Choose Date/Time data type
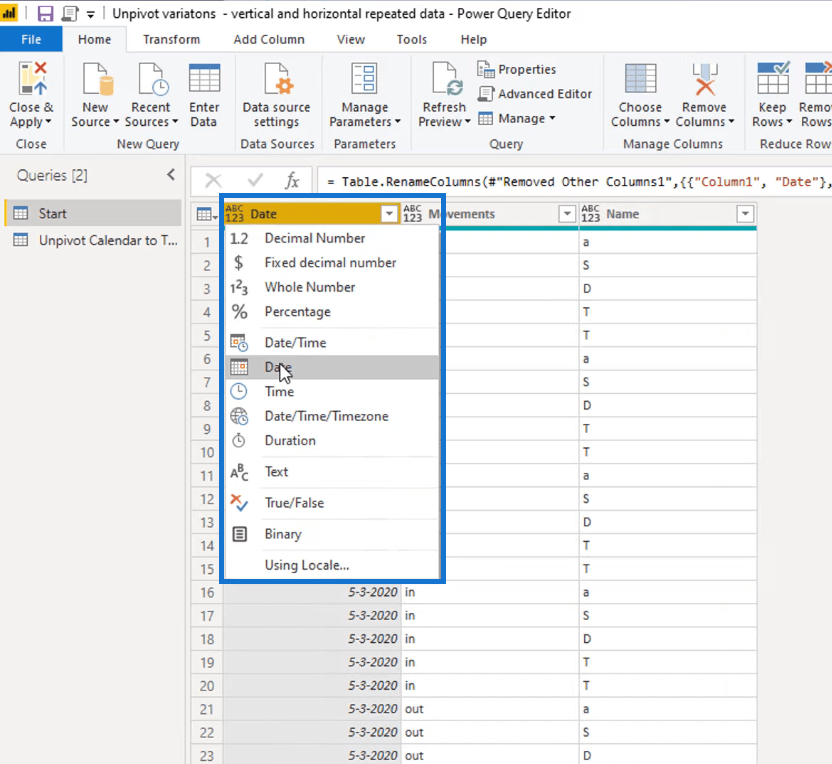This screenshot has height=764, width=832. (332, 343)
